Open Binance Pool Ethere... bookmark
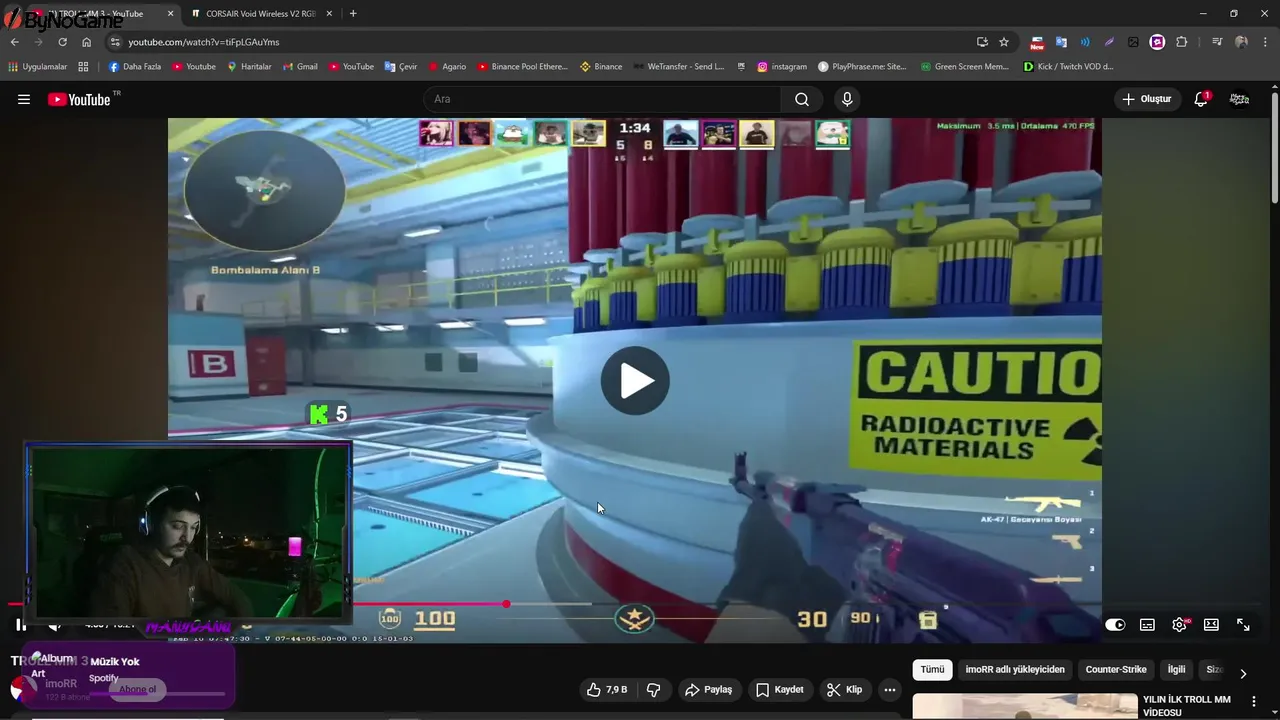 tap(522, 67)
